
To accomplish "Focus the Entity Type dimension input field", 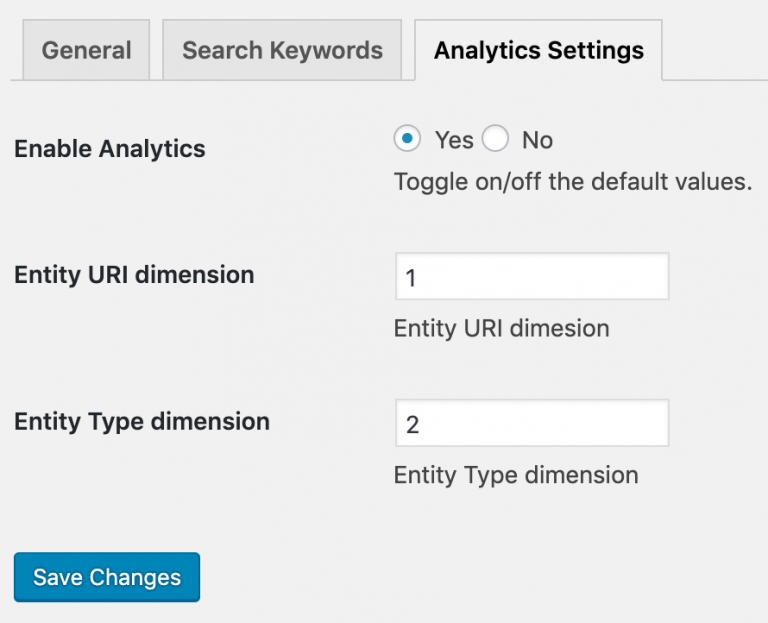I will click(531, 424).
